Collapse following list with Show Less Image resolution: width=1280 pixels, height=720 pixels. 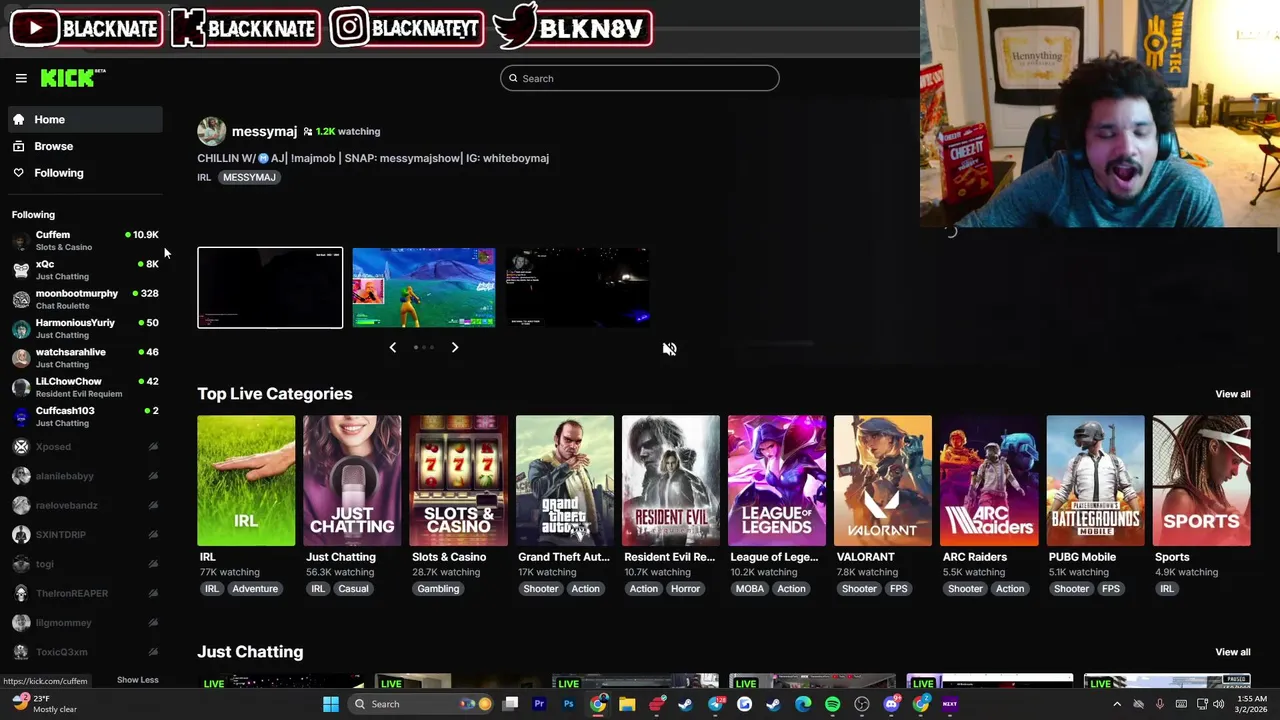pos(137,680)
